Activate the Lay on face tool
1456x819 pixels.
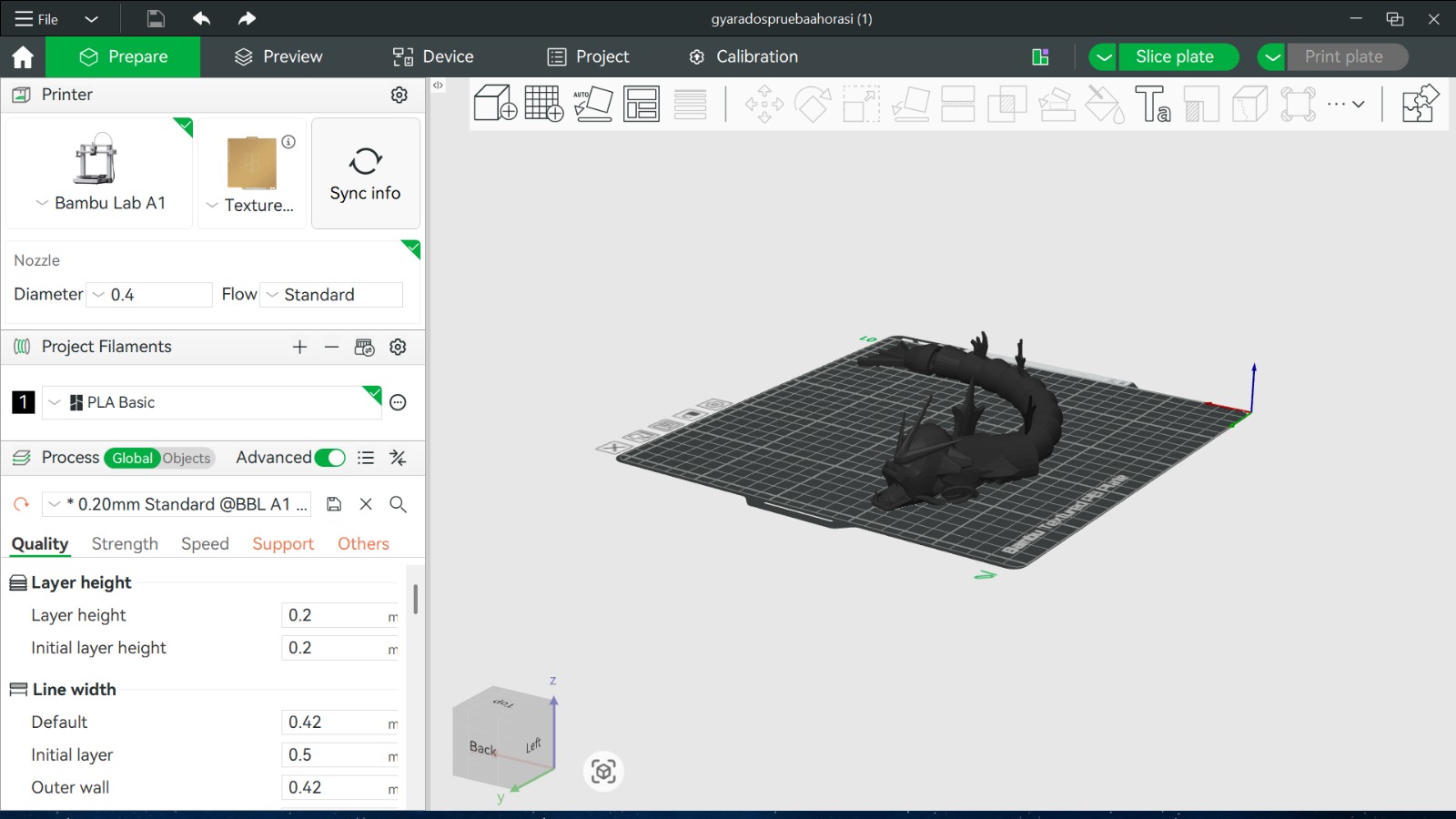[911, 104]
